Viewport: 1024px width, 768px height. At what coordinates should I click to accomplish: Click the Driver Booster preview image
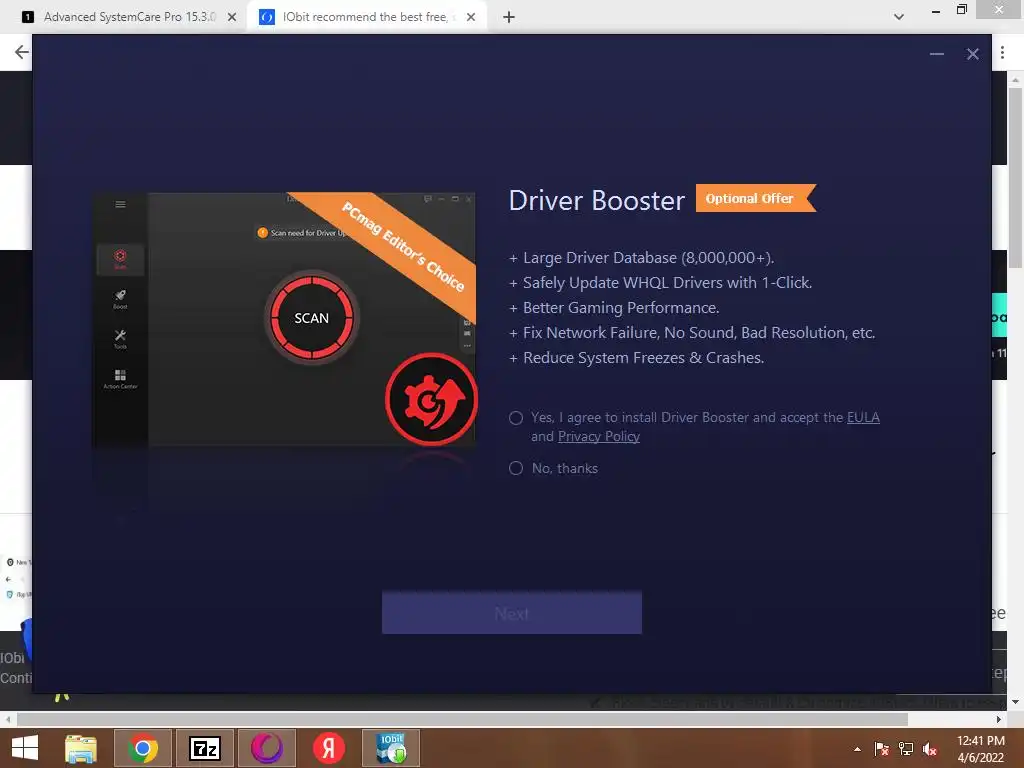tap(283, 319)
